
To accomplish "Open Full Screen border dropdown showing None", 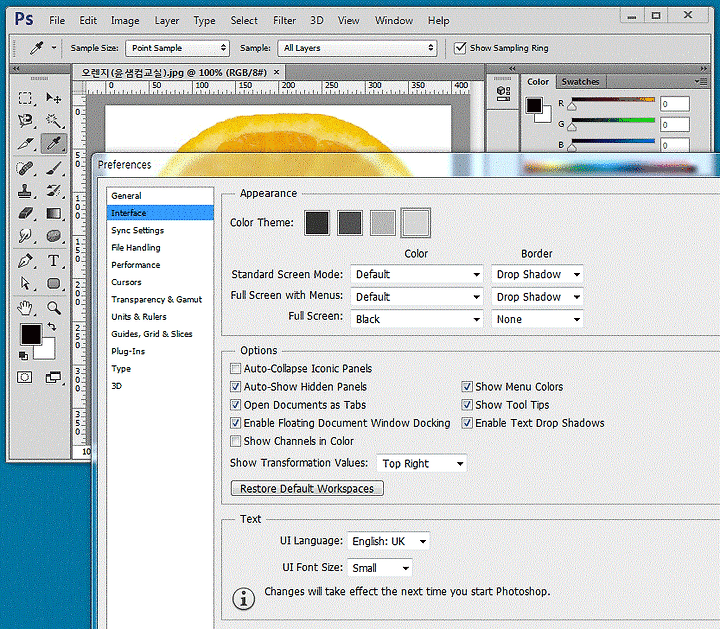I will (x=537, y=319).
